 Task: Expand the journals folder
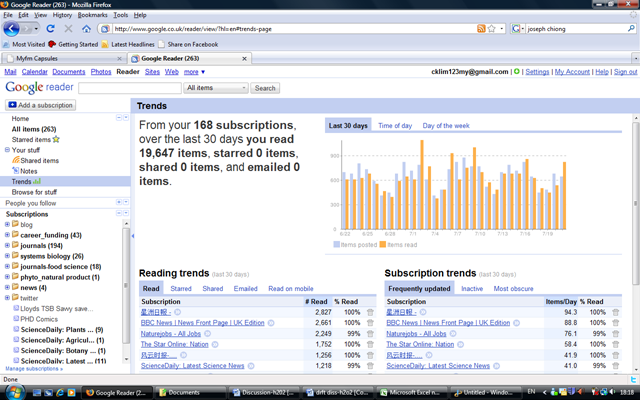pos(7,245)
